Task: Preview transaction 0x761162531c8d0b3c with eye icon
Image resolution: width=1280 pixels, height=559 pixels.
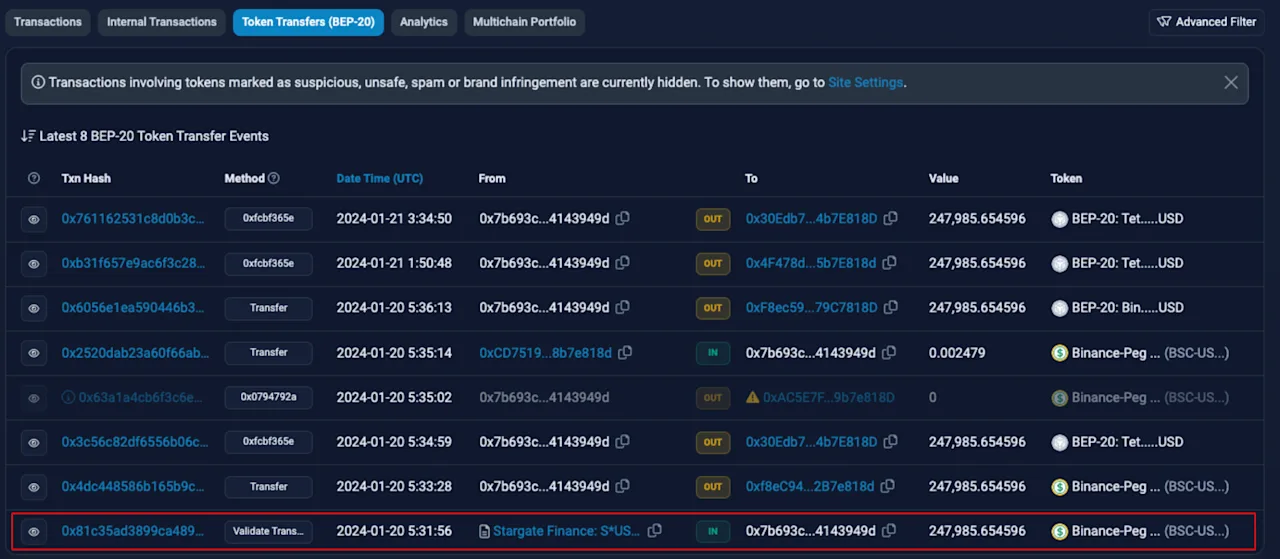Action: 34,219
